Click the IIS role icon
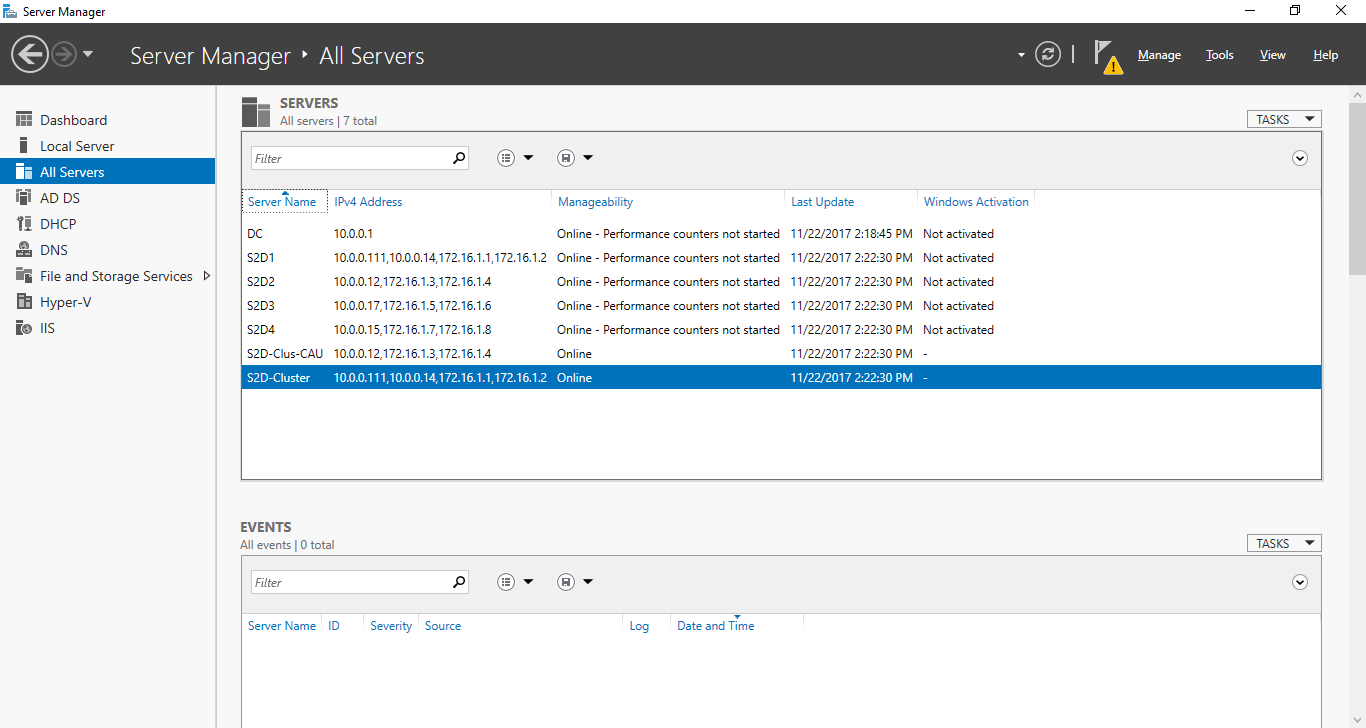 pyautogui.click(x=24, y=328)
